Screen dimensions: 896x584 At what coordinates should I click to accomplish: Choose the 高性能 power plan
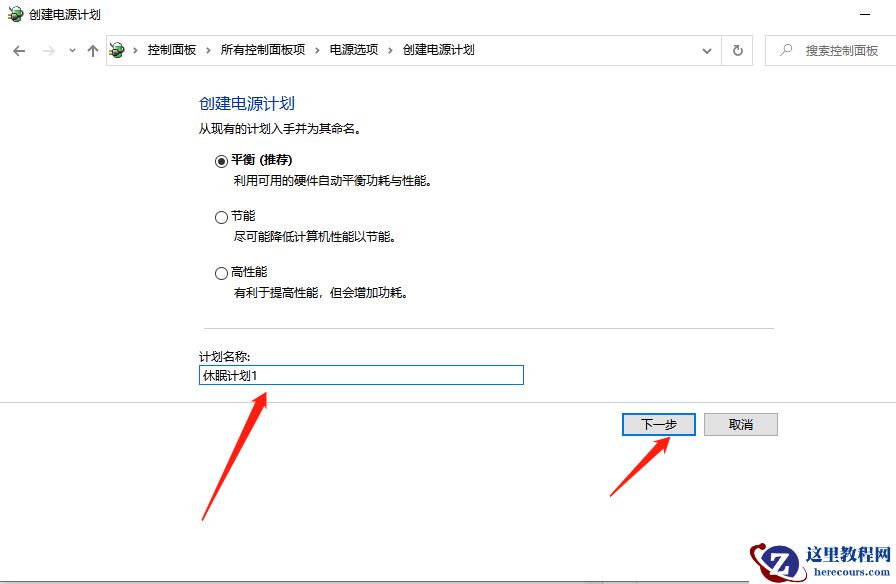point(221,272)
